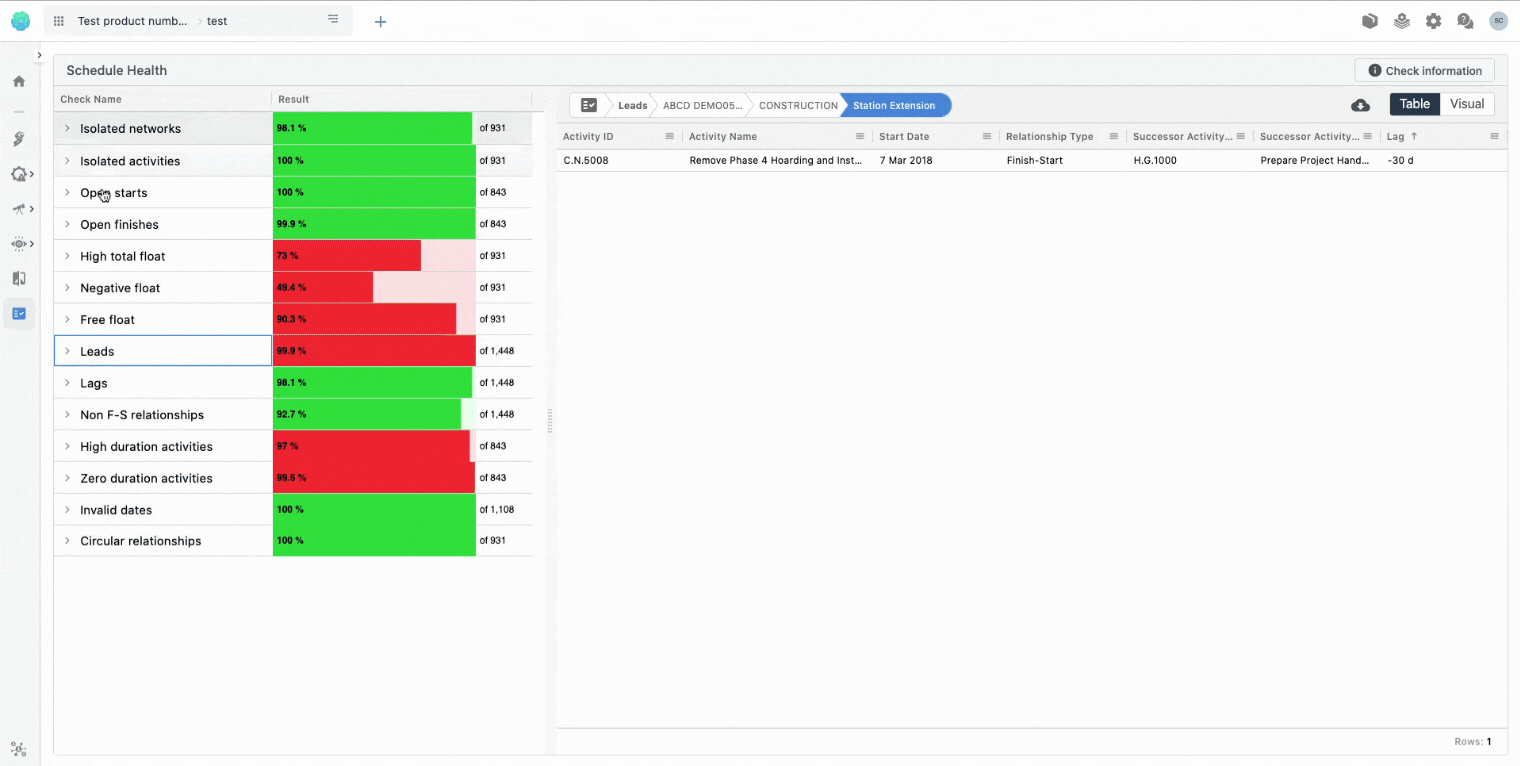1520x766 pixels.
Task: Add a new tab with plus button
Action: [380, 21]
